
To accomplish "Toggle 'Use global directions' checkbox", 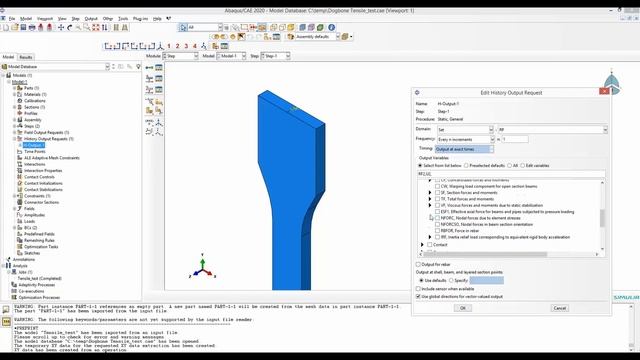I will (418, 296).
